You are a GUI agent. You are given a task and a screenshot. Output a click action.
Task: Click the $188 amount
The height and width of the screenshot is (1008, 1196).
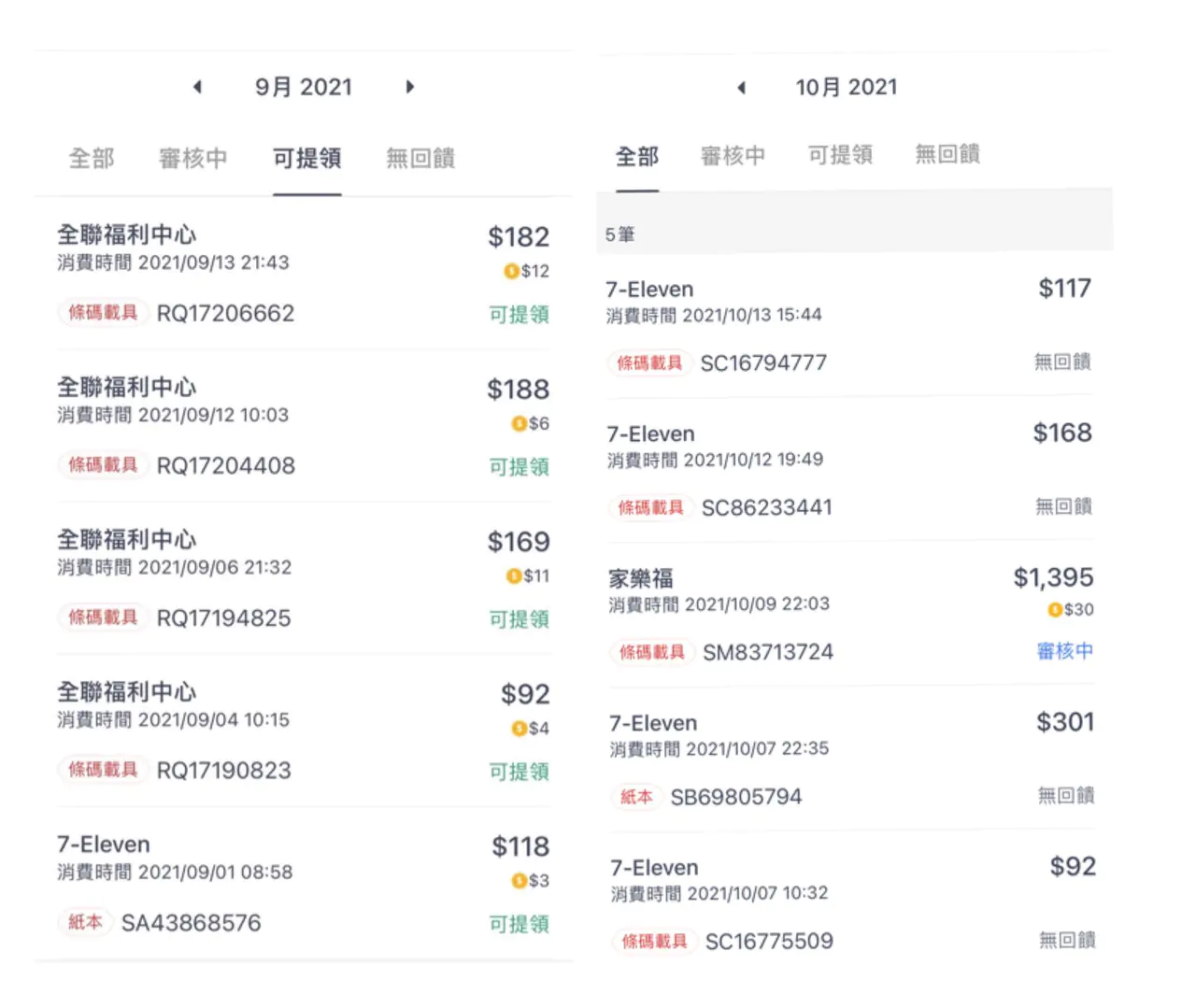[519, 390]
